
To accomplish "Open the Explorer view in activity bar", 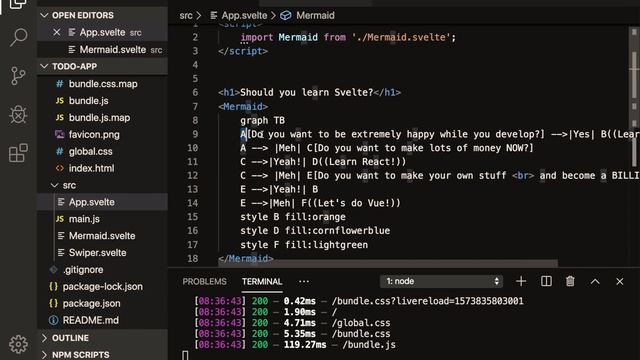I will click(x=18, y=4).
